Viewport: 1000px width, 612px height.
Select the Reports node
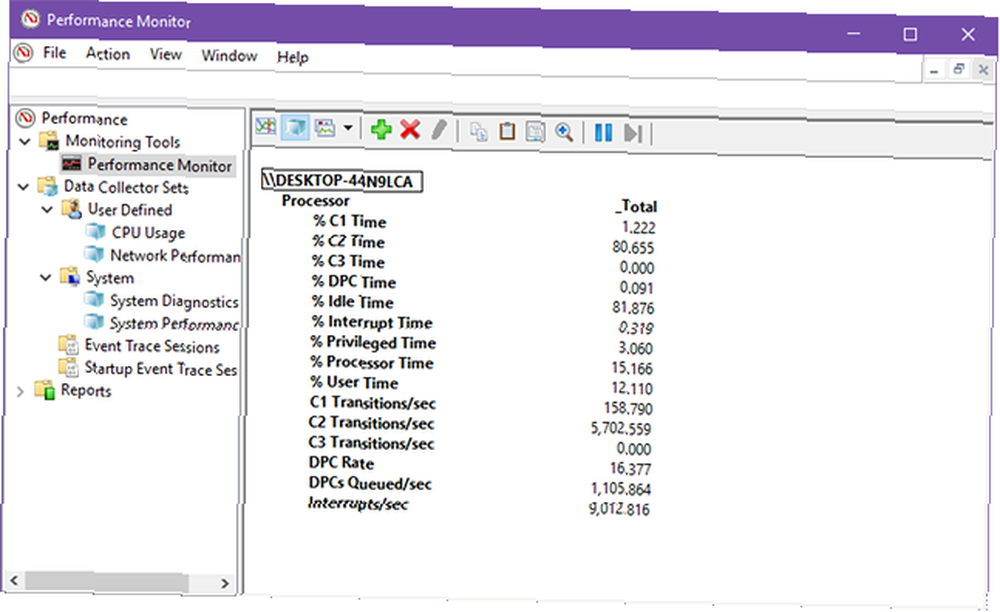[x=86, y=390]
